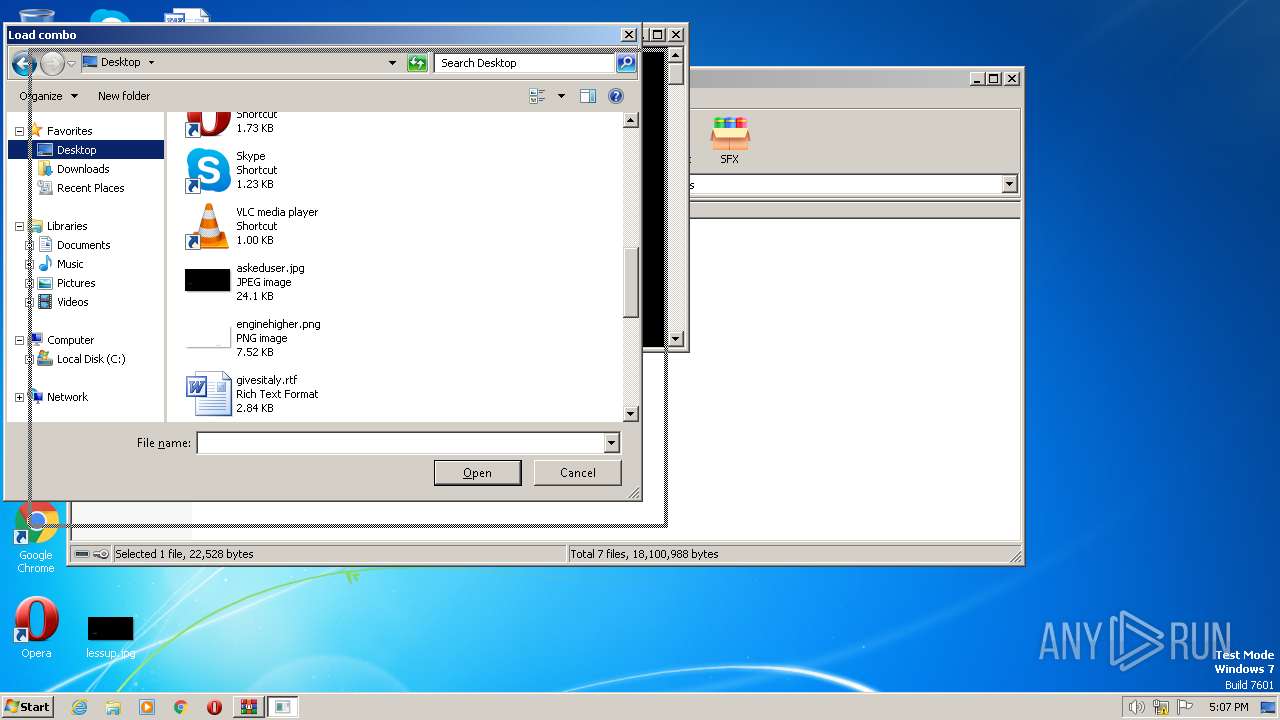Select the VLC media player shortcut icon
The width and height of the screenshot is (1280, 720).
pos(208,226)
